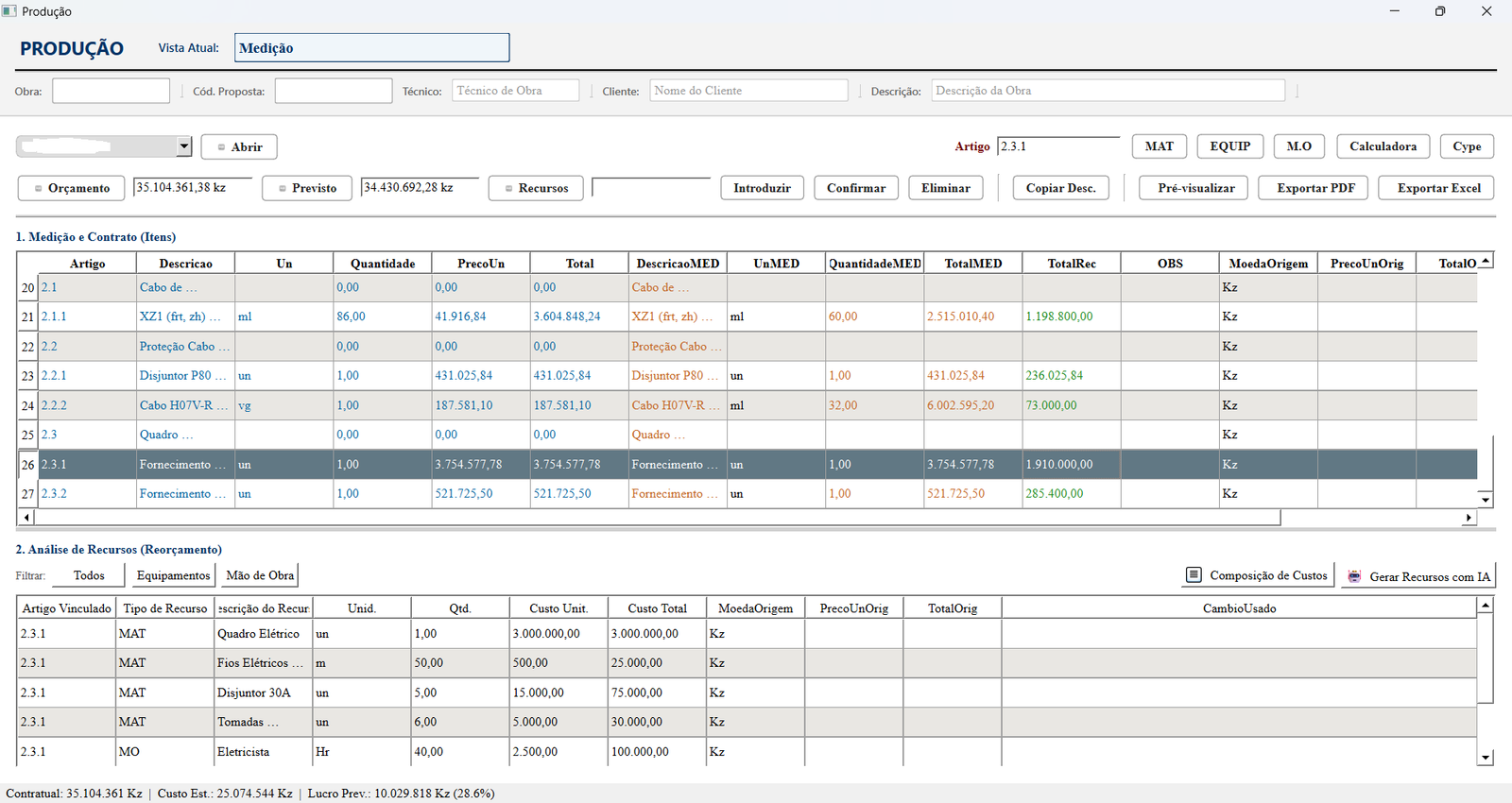Filter resources by Equipamentos tab

174,575
